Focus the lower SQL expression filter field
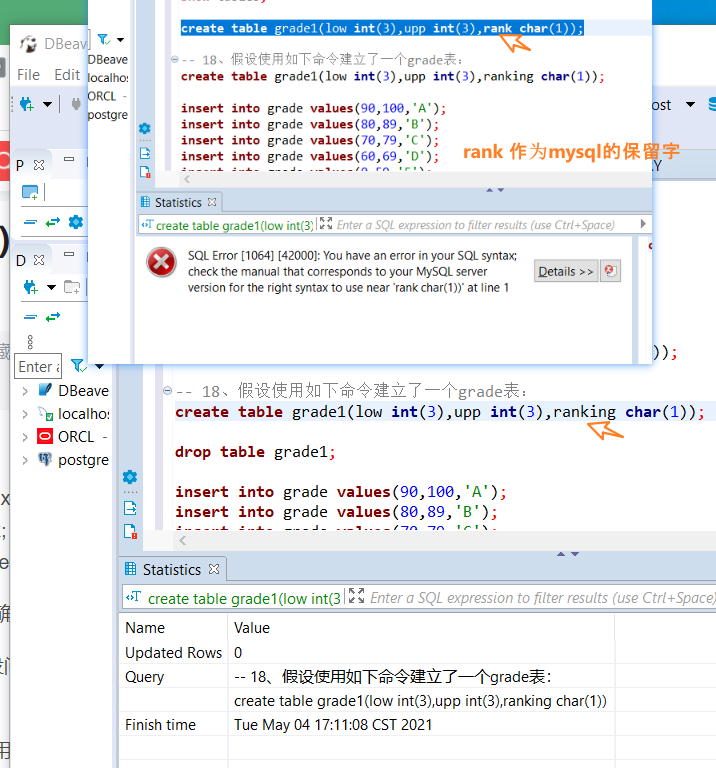This screenshot has width=716, height=768. (x=542, y=598)
